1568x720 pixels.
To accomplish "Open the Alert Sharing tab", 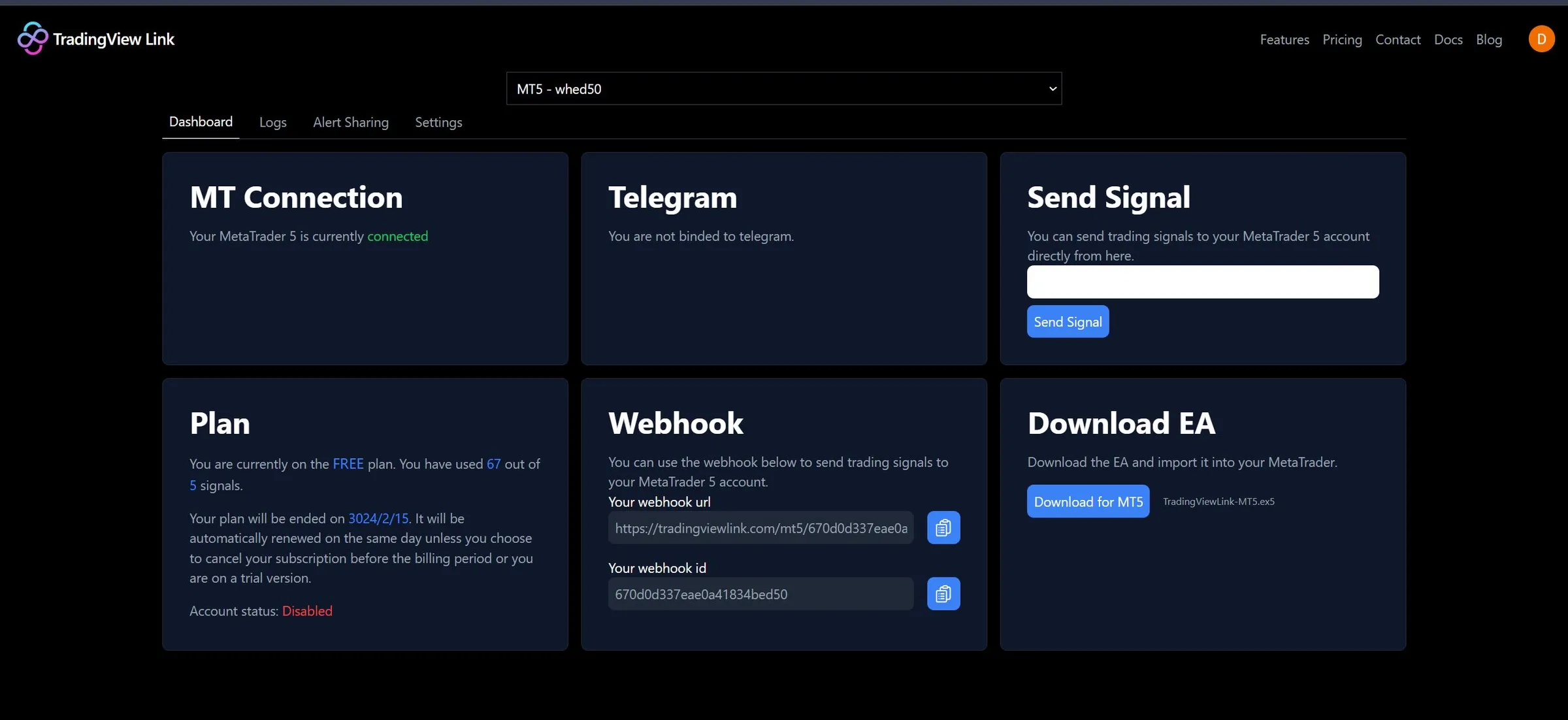I will tap(350, 122).
